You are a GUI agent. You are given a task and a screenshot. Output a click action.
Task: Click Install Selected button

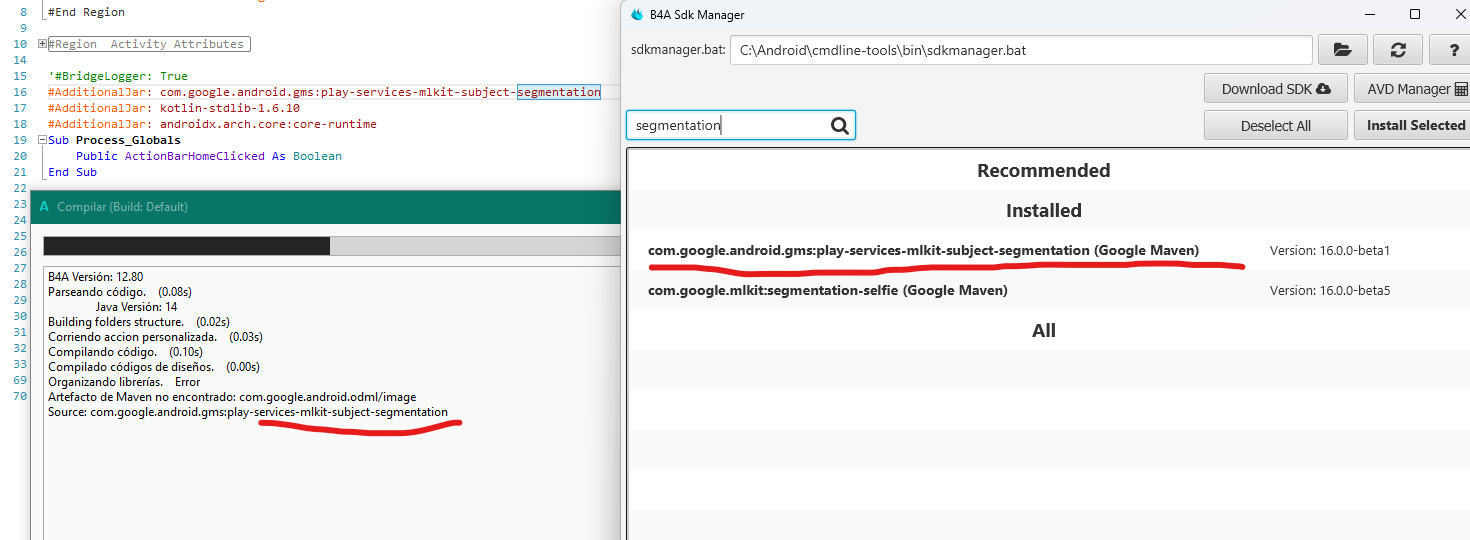tap(1412, 125)
